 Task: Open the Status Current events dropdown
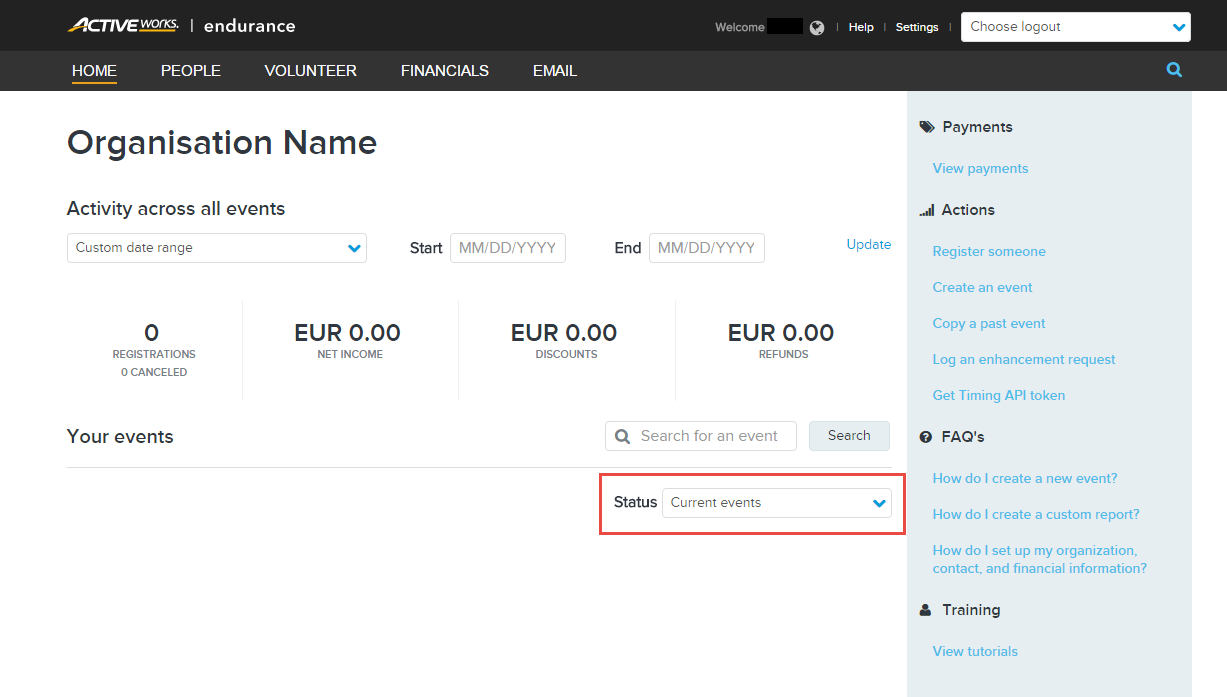776,503
